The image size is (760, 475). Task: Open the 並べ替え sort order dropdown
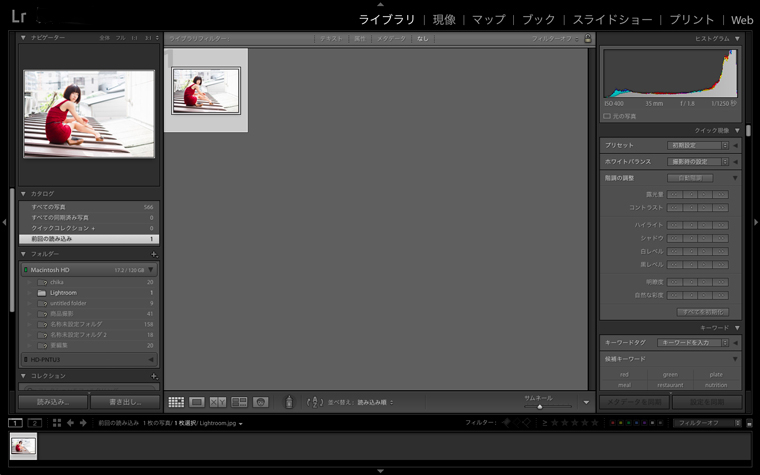click(x=375, y=402)
